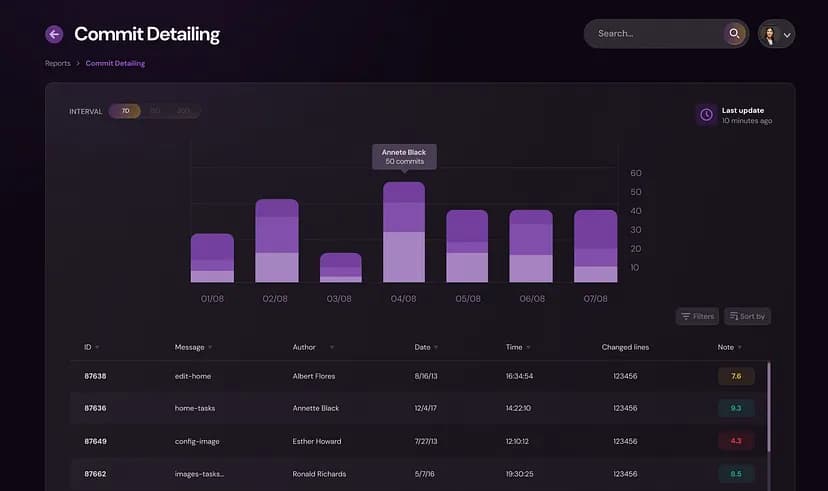Click the search magnifier icon

(735, 34)
